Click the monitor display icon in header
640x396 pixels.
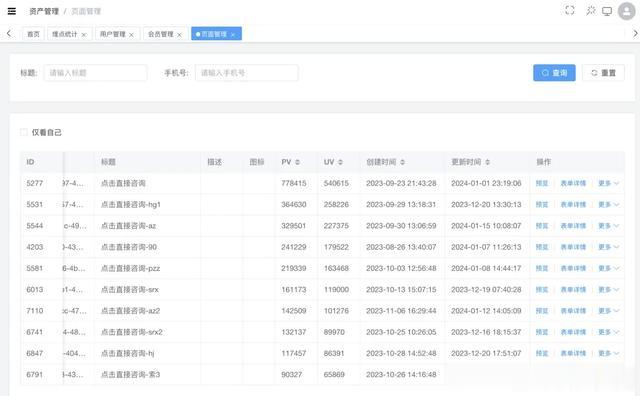click(x=607, y=11)
